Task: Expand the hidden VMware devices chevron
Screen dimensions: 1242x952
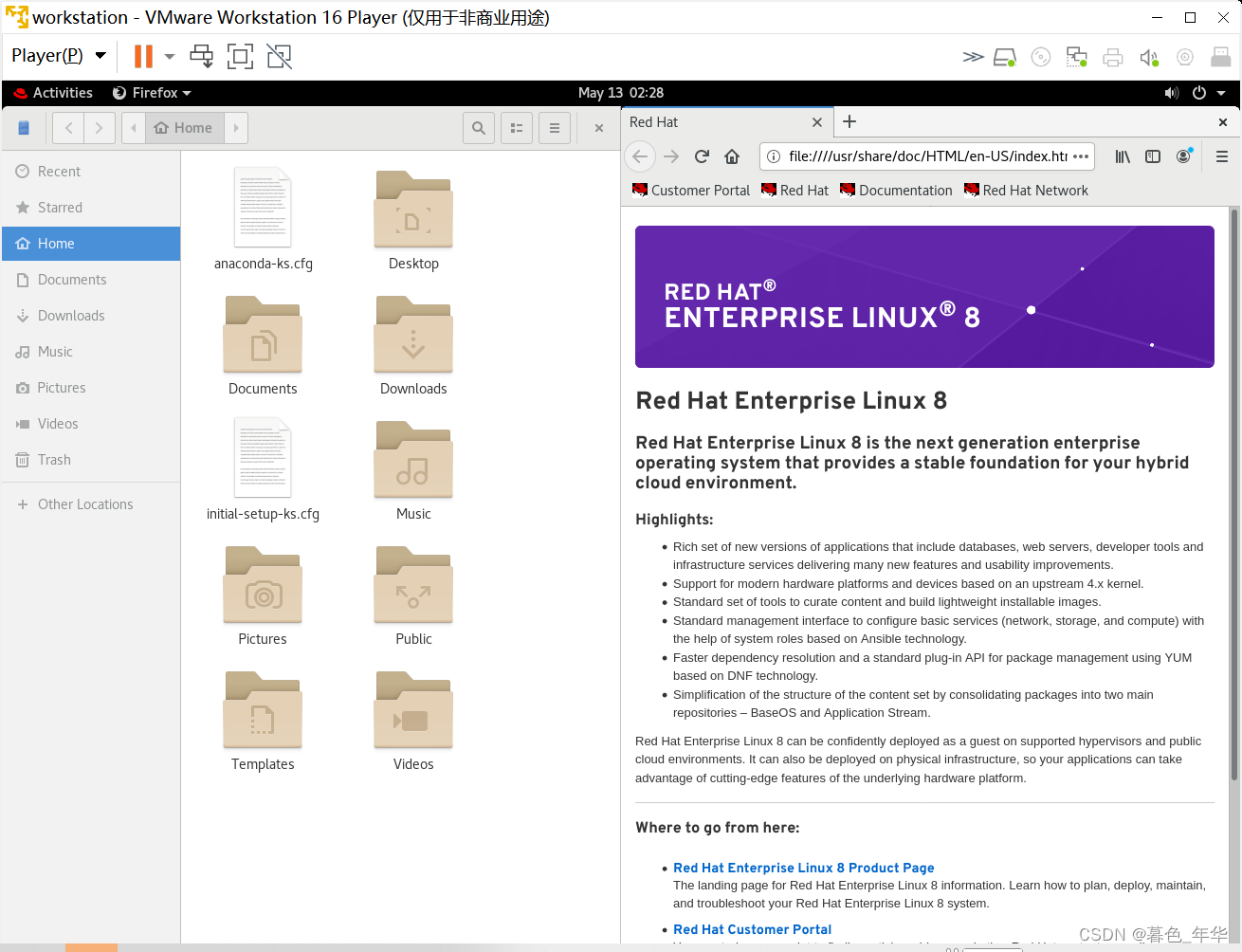Action: tap(973, 57)
